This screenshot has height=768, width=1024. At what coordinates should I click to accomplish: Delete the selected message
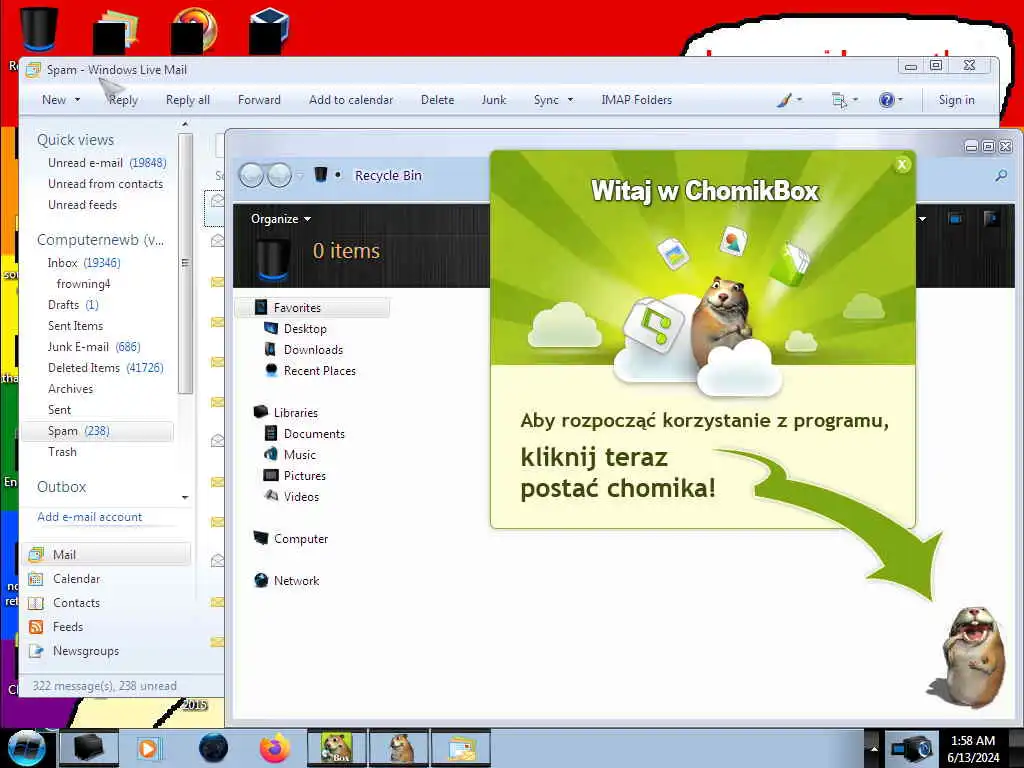coord(437,100)
